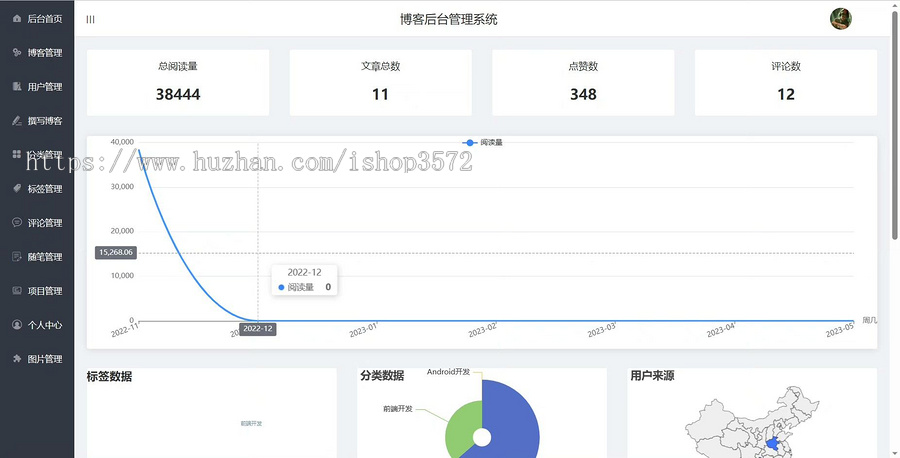Click the 2023-04 x-axis label
The height and width of the screenshot is (458, 900).
pos(721,330)
